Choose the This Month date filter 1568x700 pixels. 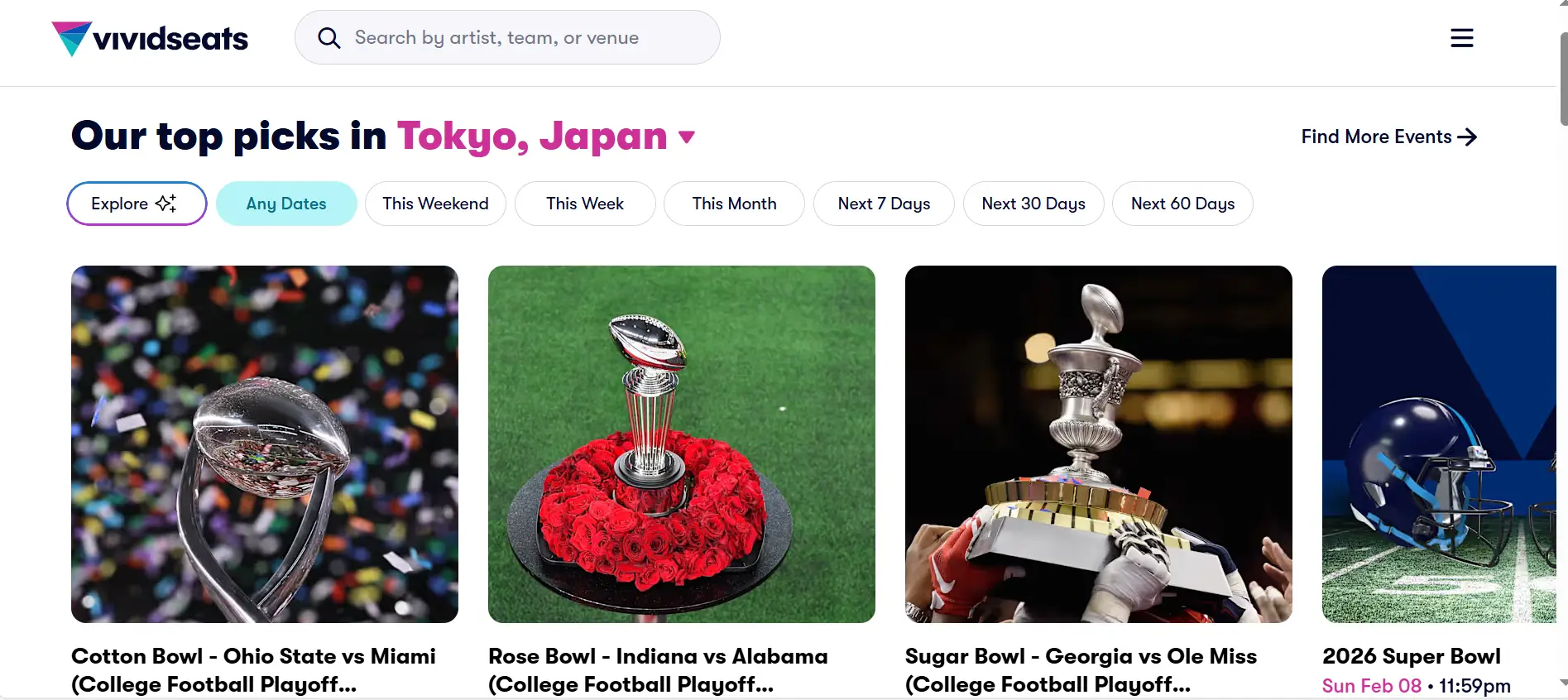tap(734, 204)
